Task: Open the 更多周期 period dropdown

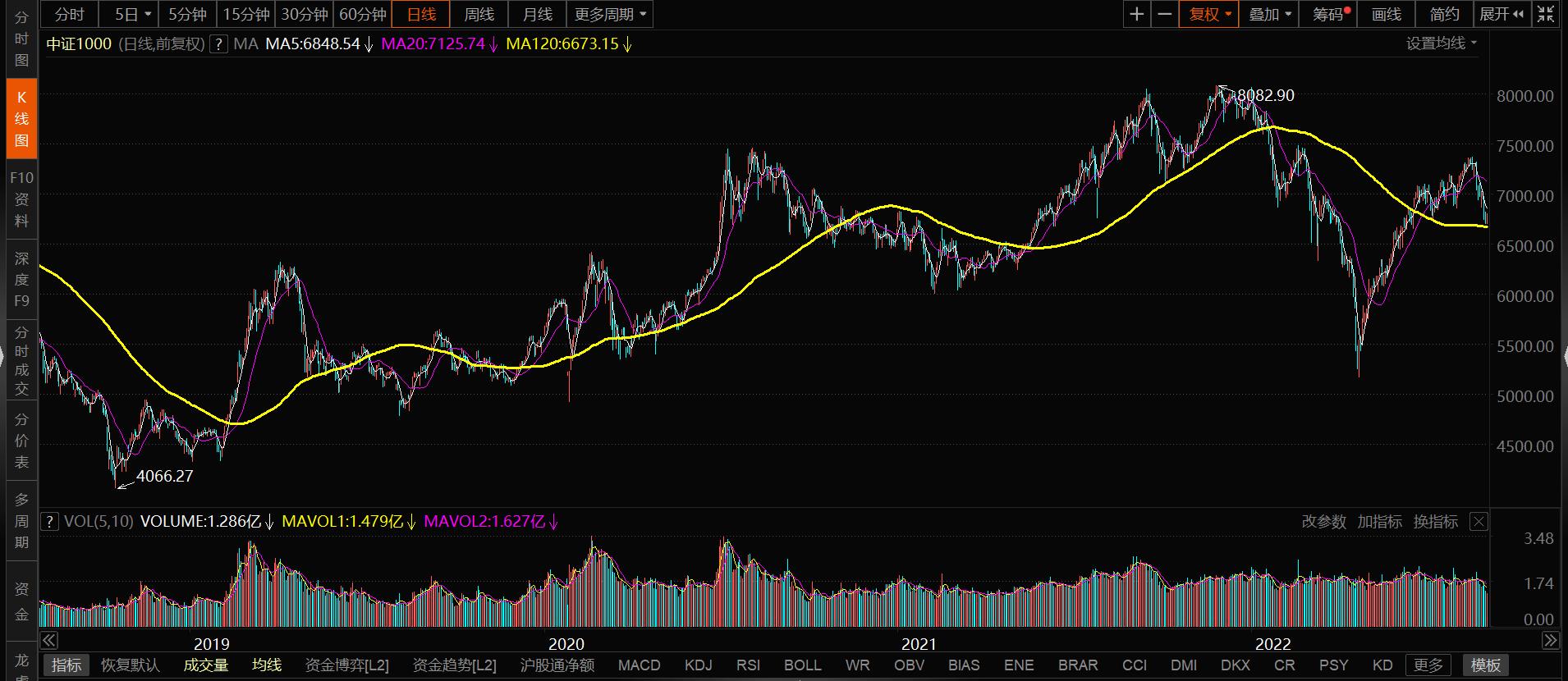Action: click(x=610, y=14)
